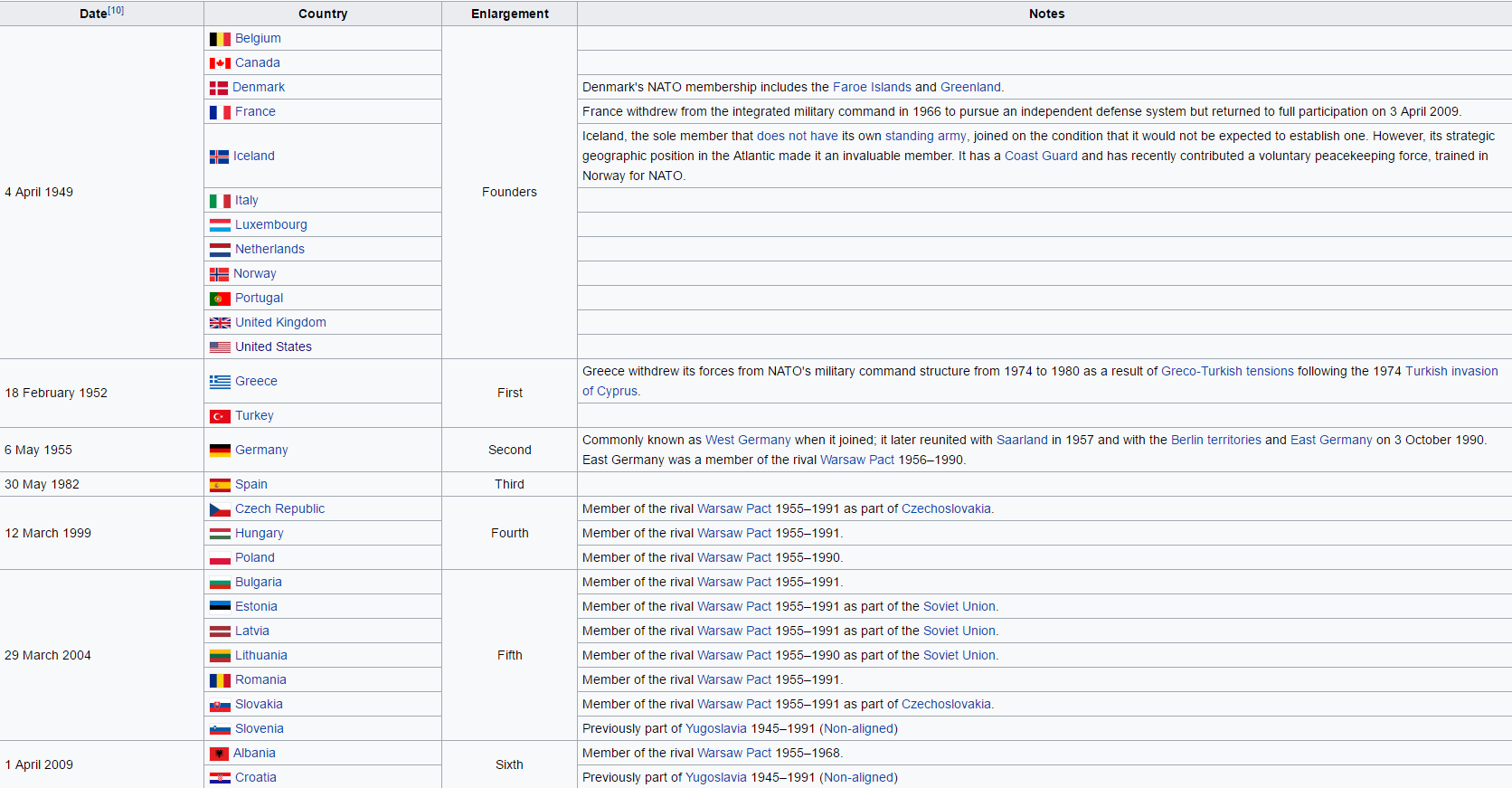Click the Bulgaria flag icon

coord(220,583)
